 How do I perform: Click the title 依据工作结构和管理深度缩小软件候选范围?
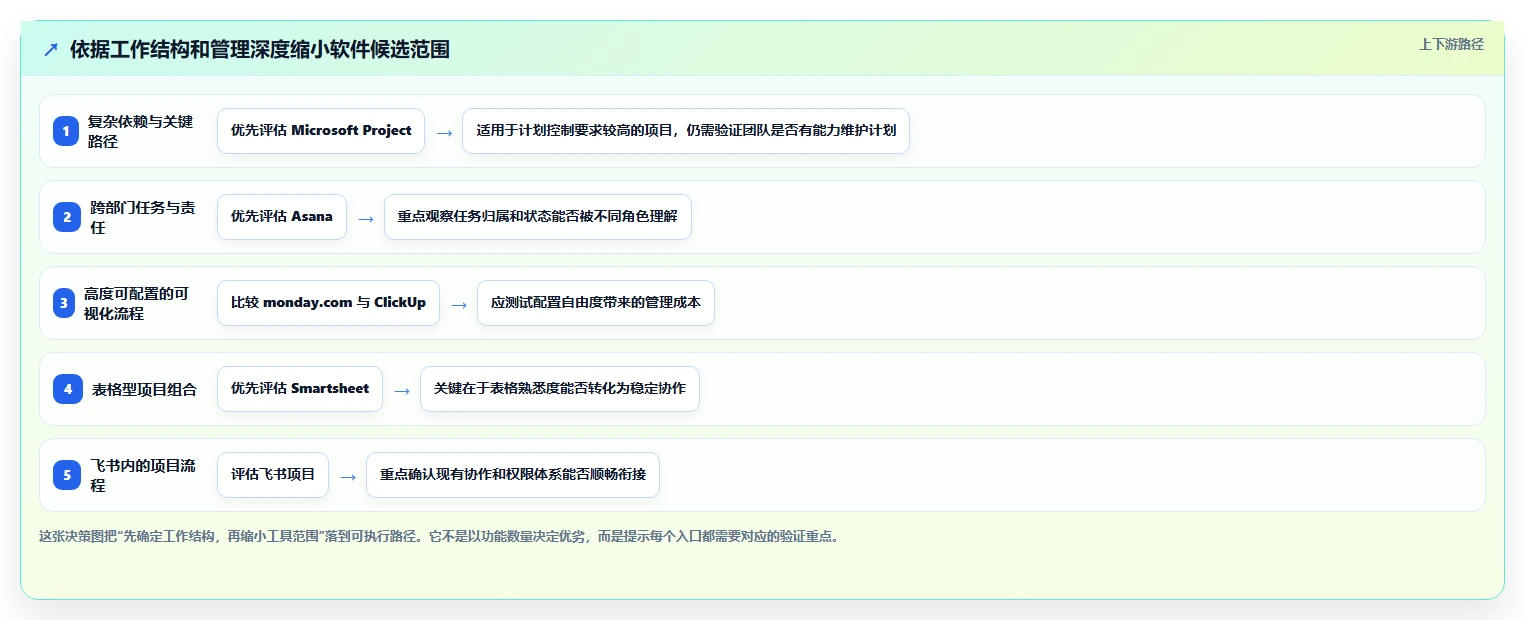coord(260,49)
